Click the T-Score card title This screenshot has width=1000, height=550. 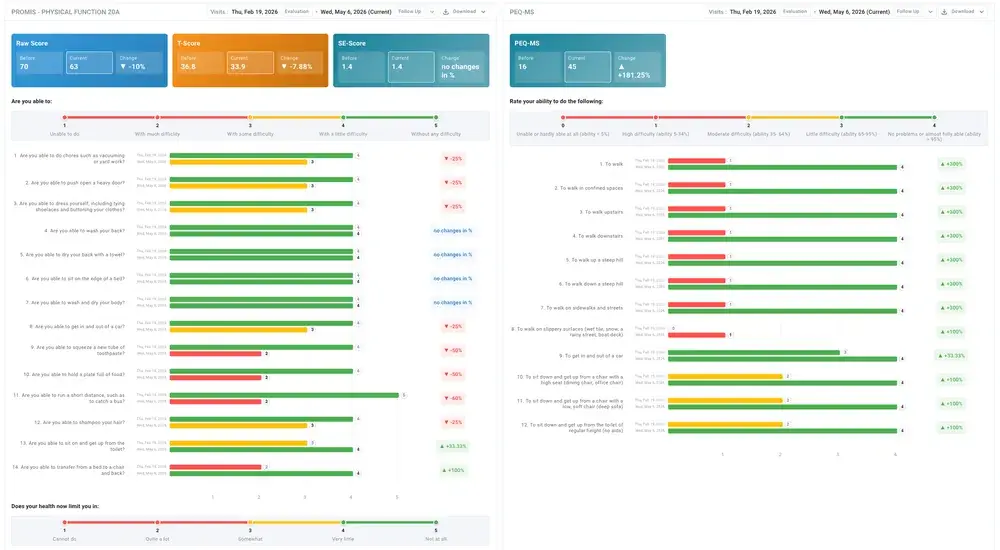(188, 43)
